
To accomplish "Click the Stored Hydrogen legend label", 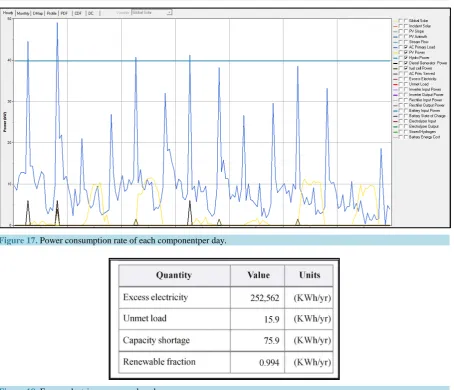I will [x=422, y=132].
